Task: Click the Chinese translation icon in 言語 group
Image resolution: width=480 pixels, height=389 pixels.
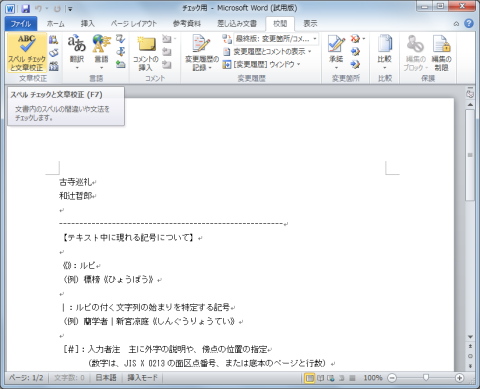Action: [x=121, y=52]
